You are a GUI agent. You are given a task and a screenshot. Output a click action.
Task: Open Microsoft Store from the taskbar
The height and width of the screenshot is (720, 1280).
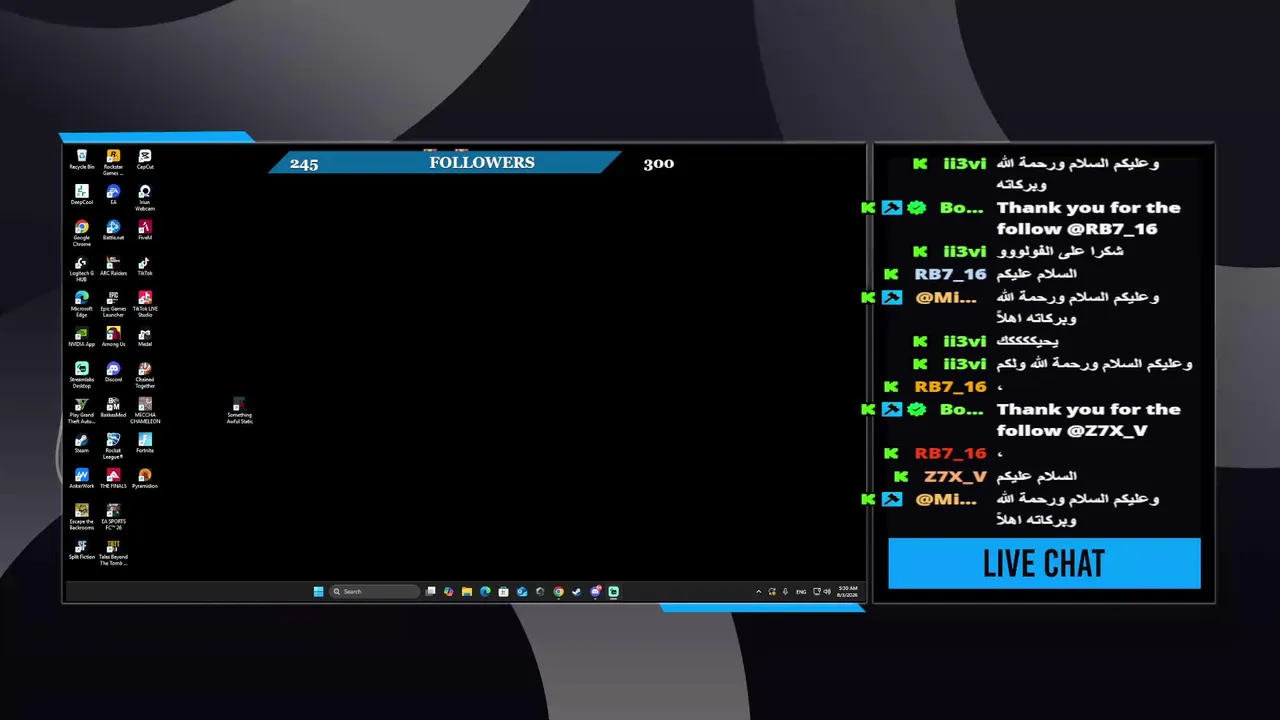[503, 591]
